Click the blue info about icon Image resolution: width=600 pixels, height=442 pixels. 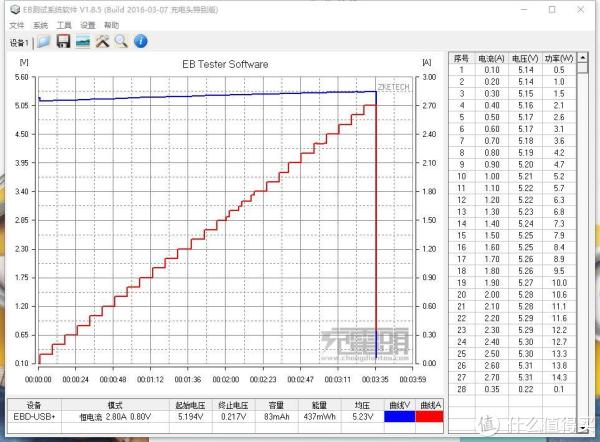pyautogui.click(x=141, y=41)
